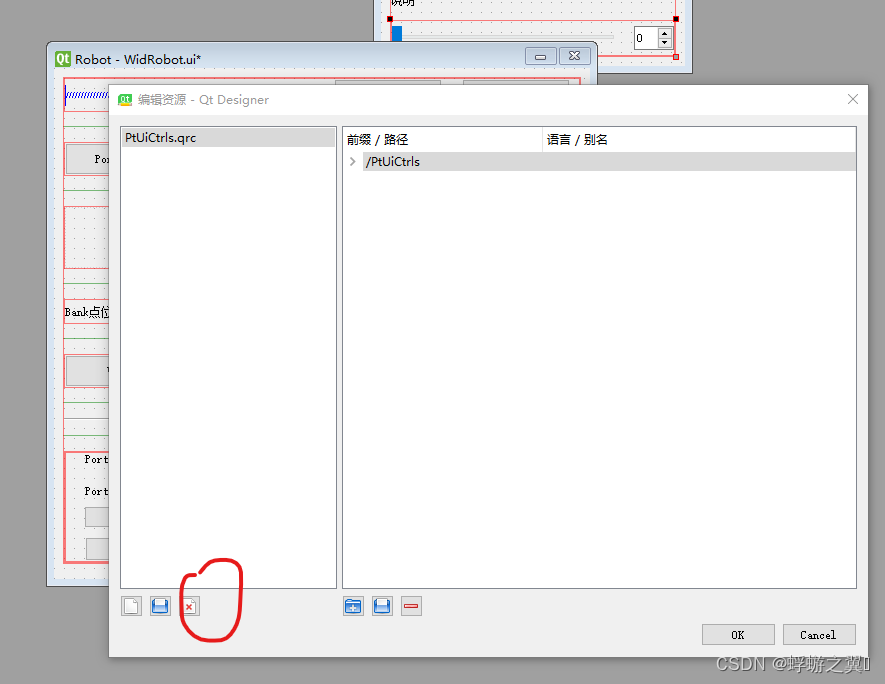Confirm resource changes with OK
The height and width of the screenshot is (684, 885).
tap(738, 634)
